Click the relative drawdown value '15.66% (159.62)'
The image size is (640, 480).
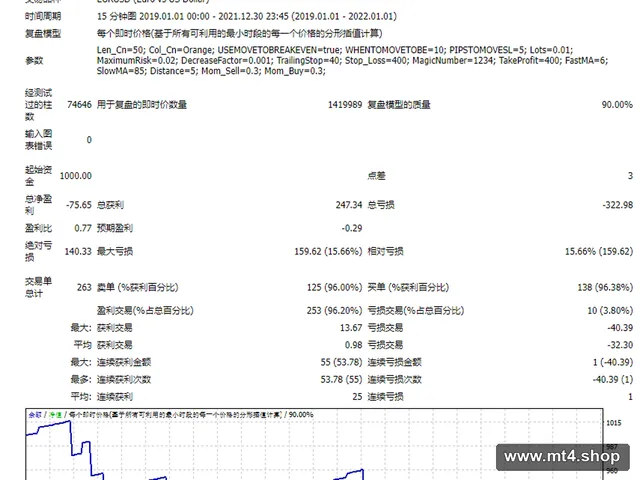coord(599,251)
